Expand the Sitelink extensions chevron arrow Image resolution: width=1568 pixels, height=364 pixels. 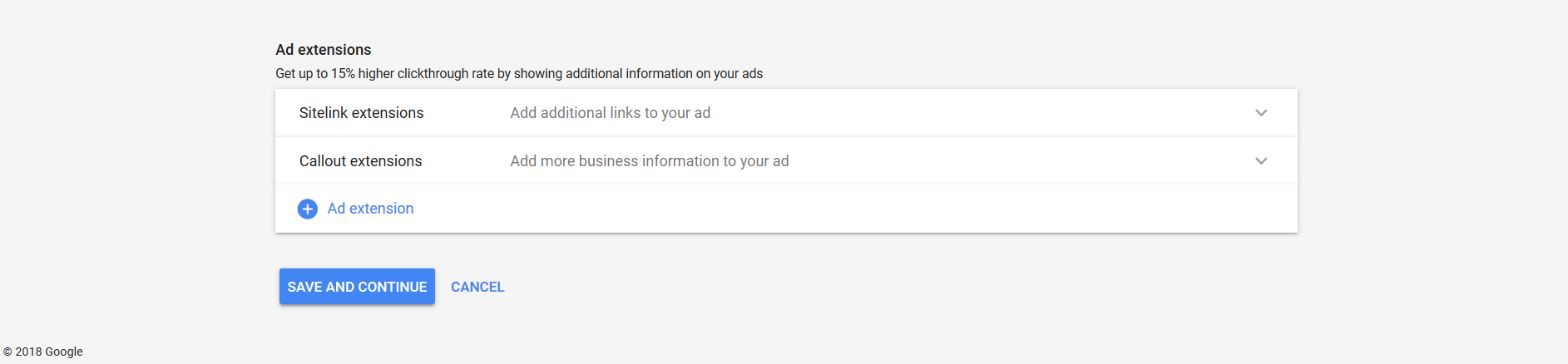1261,113
